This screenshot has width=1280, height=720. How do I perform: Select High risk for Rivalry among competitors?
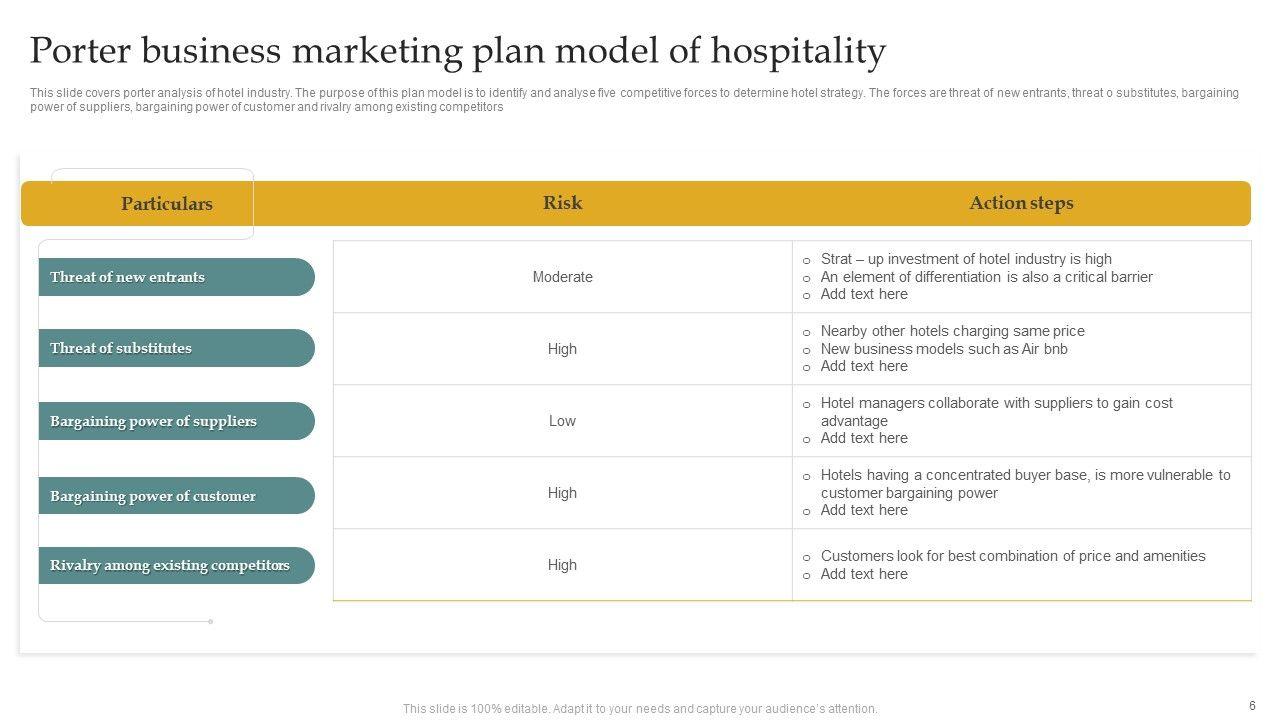pyautogui.click(x=562, y=565)
